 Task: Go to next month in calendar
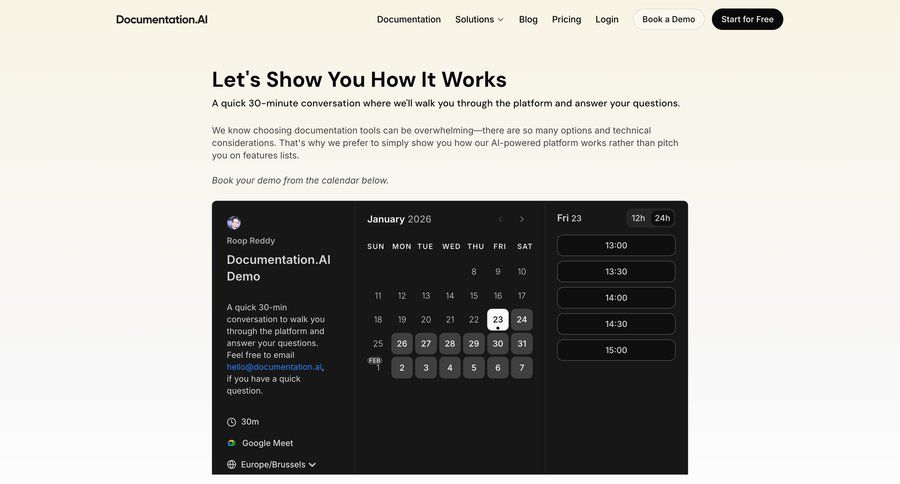[522, 219]
